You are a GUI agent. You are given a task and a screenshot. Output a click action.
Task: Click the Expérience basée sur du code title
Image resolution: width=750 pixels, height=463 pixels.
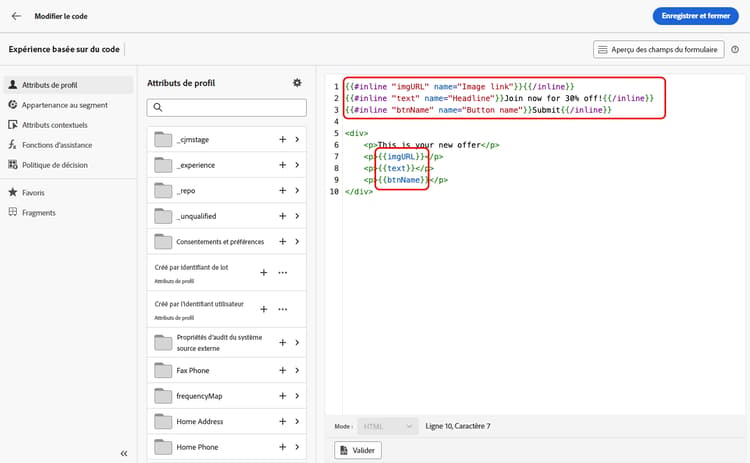64,49
